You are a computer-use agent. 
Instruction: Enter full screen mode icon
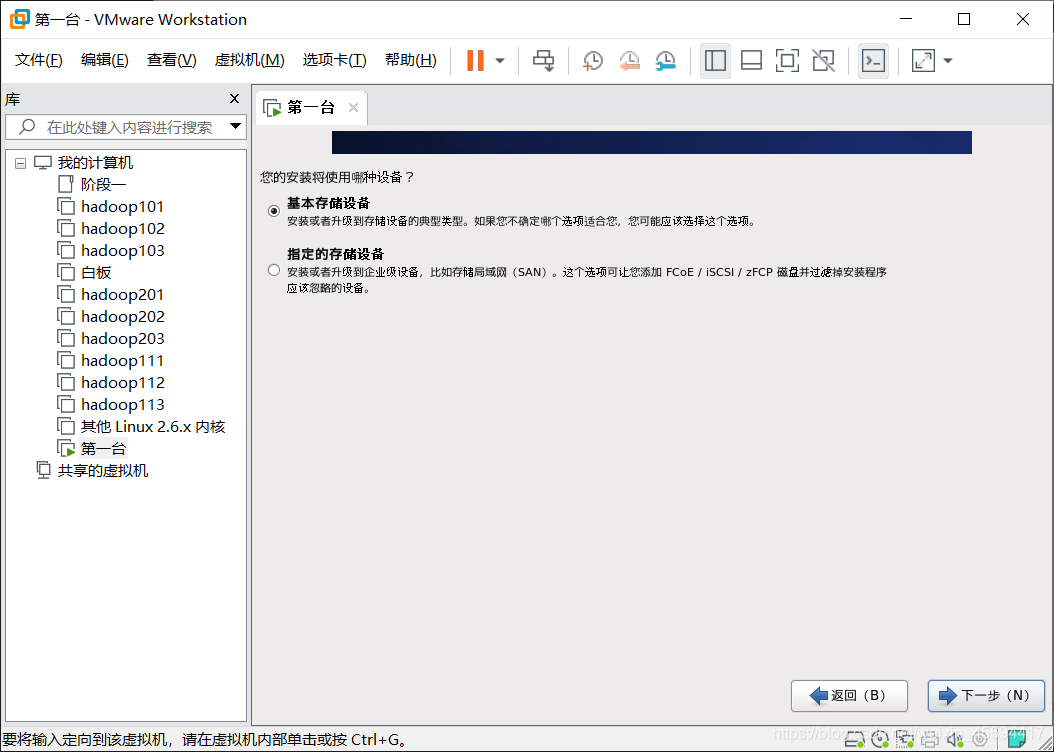(x=787, y=60)
